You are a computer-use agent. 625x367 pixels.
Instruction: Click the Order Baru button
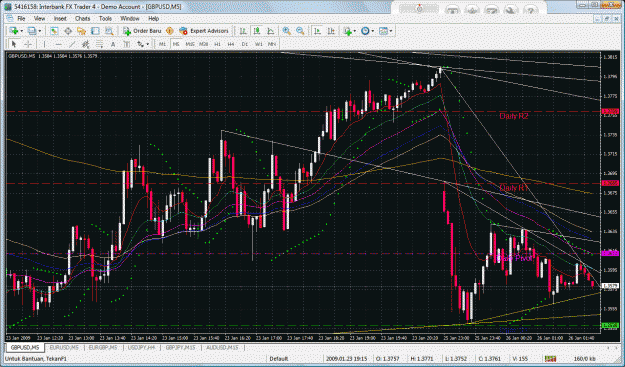click(x=142, y=31)
